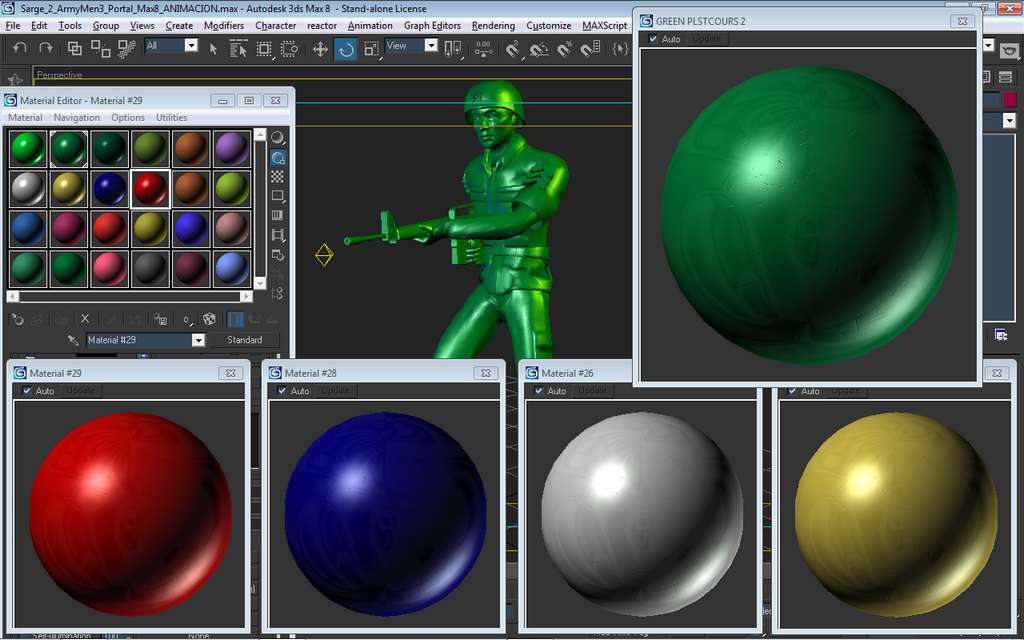The width and height of the screenshot is (1024, 640).
Task: Click the Standard material type button
Action: tap(244, 340)
